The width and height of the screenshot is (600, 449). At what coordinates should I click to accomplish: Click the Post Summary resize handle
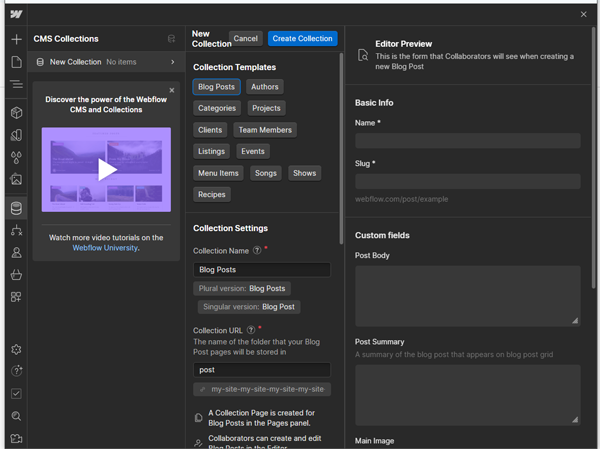pos(575,420)
